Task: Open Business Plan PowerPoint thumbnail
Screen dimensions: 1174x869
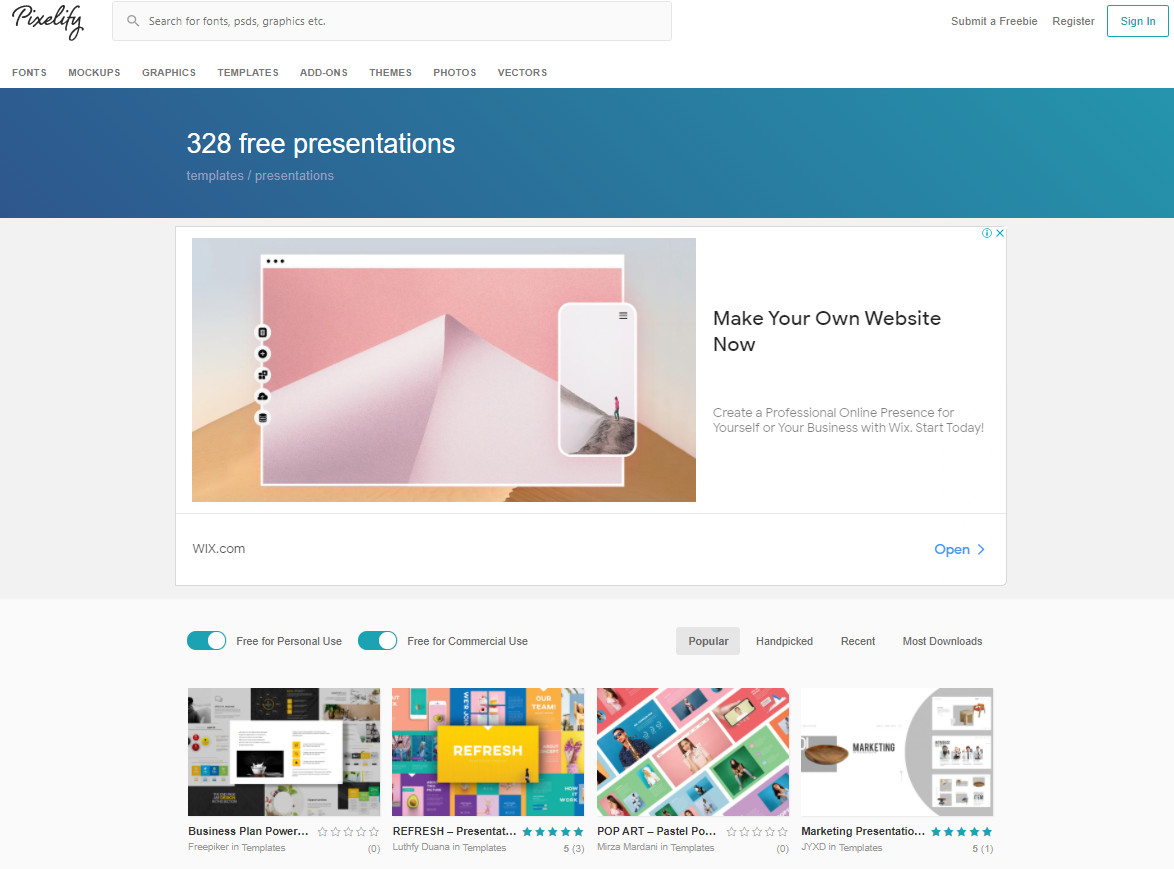Action: point(284,751)
